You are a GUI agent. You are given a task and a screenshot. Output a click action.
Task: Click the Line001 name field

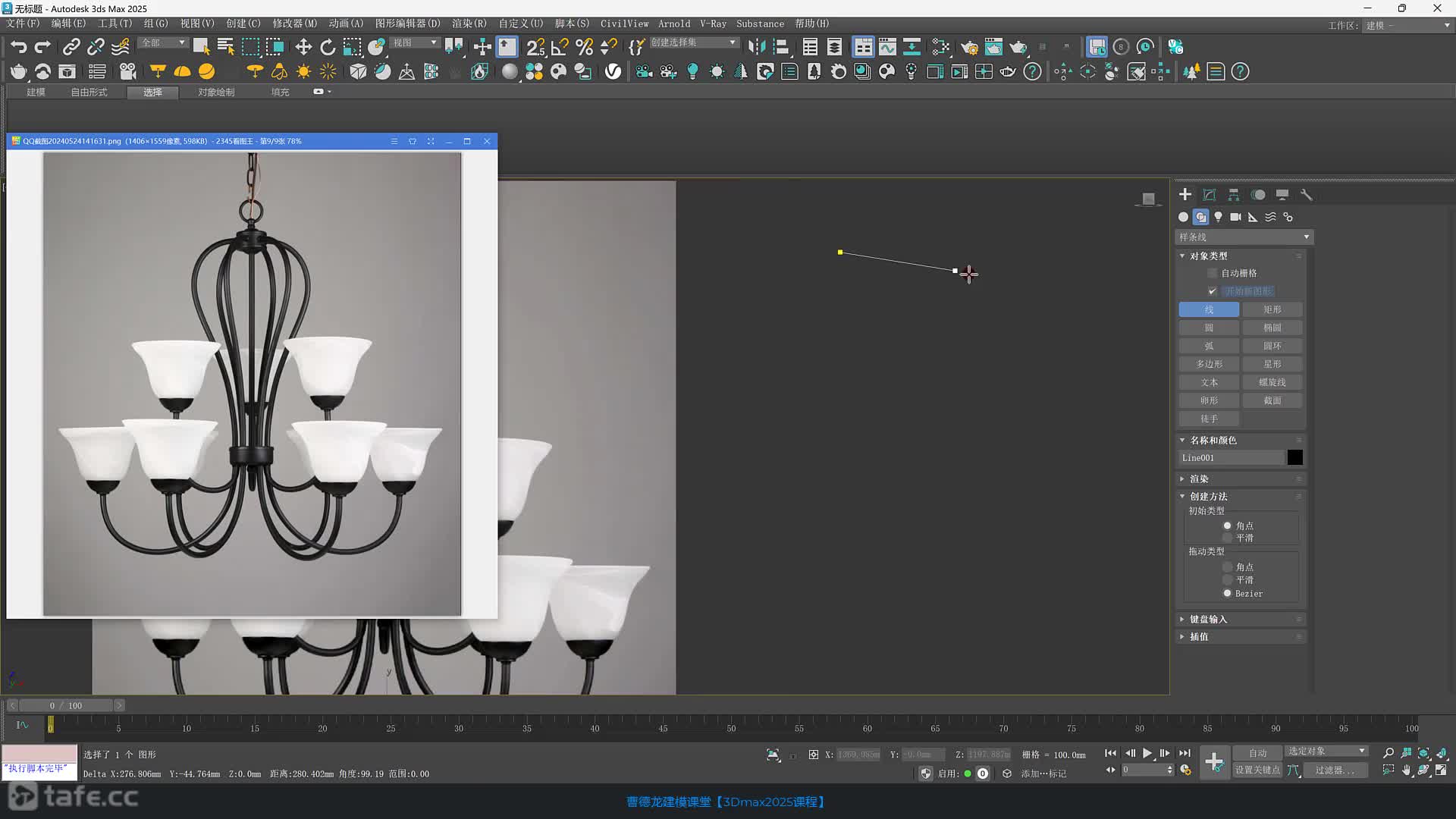click(1231, 457)
